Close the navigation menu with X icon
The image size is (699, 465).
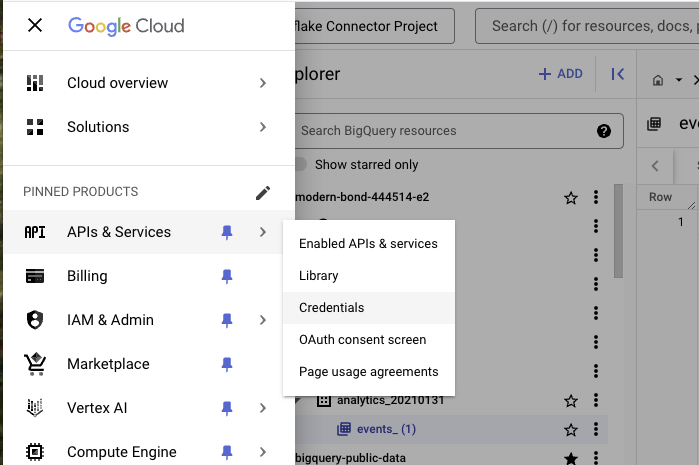(x=35, y=26)
